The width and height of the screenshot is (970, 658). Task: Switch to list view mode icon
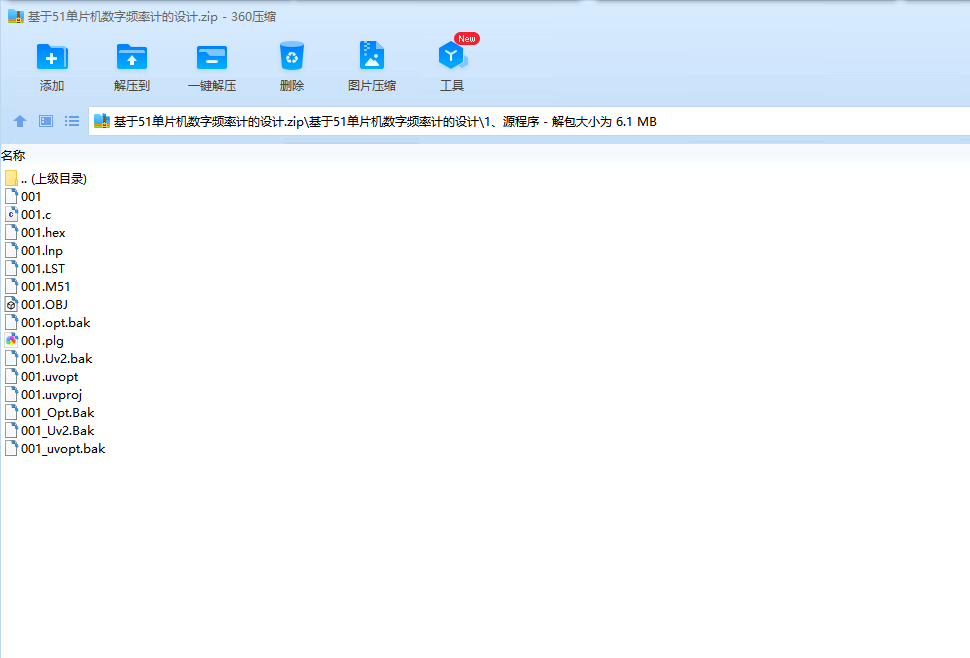[72, 121]
